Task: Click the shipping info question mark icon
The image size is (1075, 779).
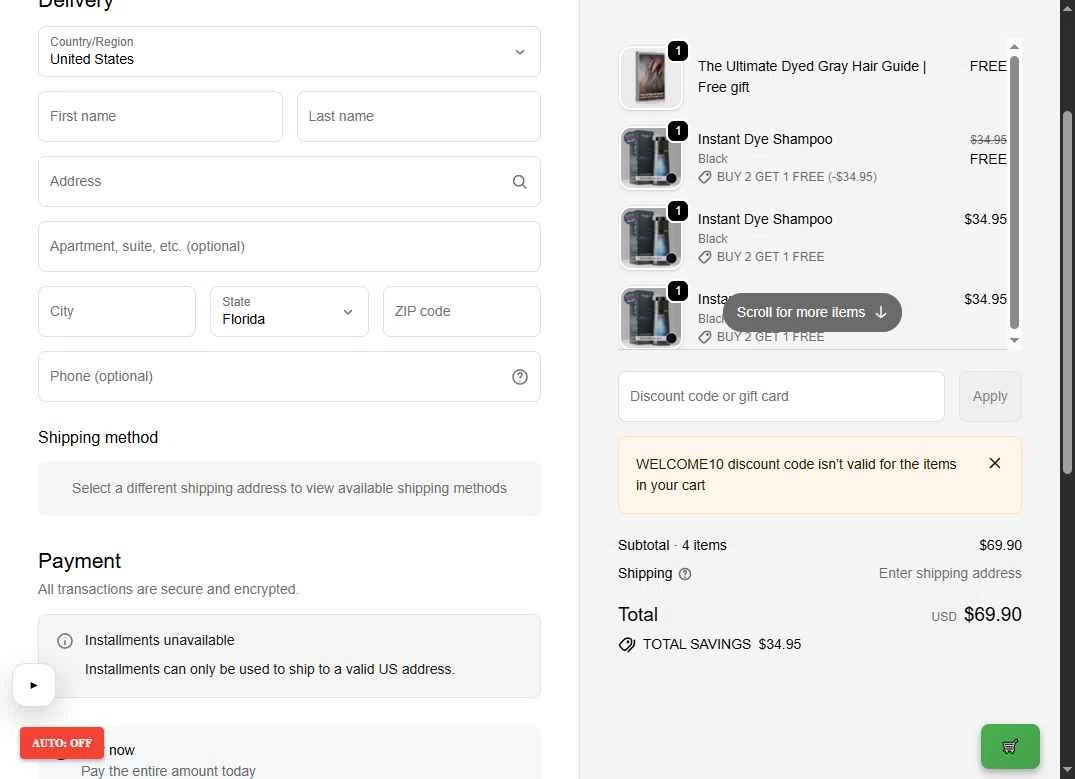Action: (684, 574)
